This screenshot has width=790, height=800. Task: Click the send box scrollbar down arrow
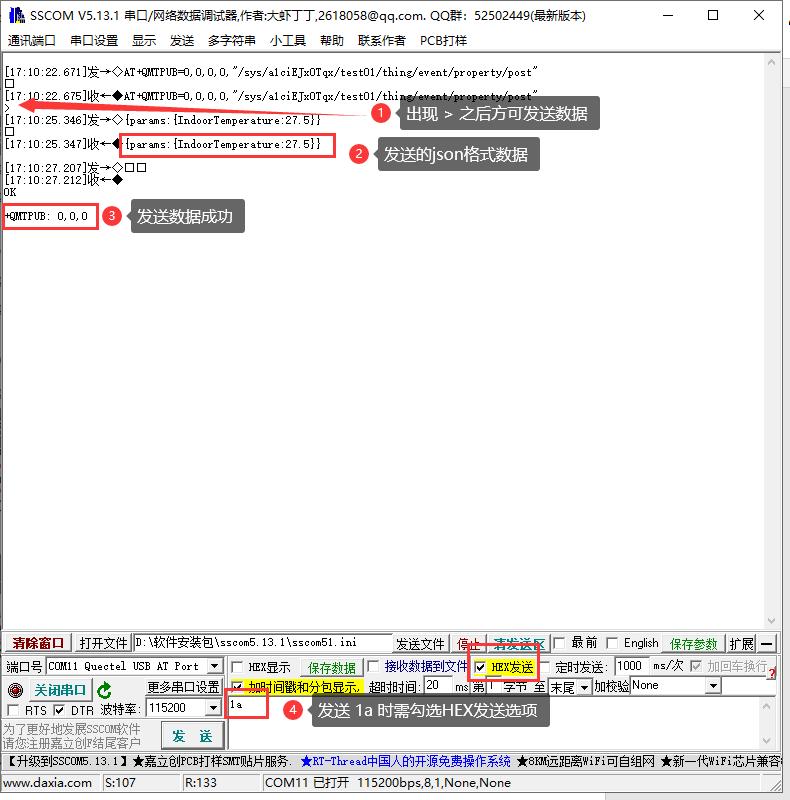click(x=767, y=740)
